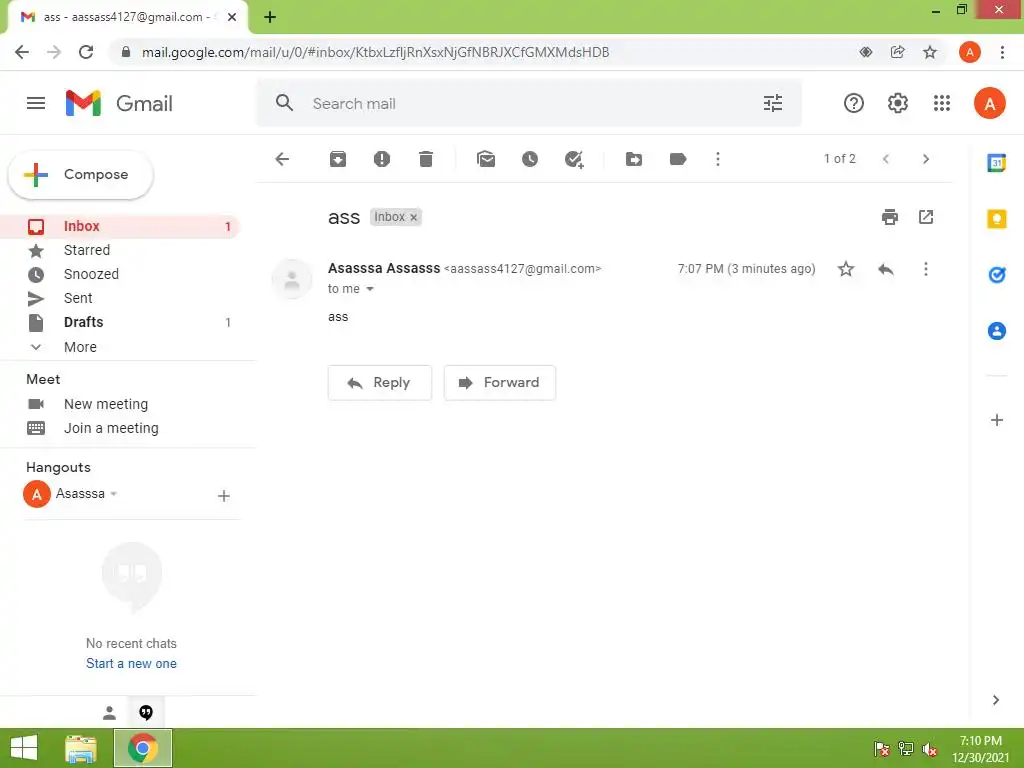The image size is (1024, 768).
Task: Toggle the main menu hamburger
Action: [x=36, y=103]
